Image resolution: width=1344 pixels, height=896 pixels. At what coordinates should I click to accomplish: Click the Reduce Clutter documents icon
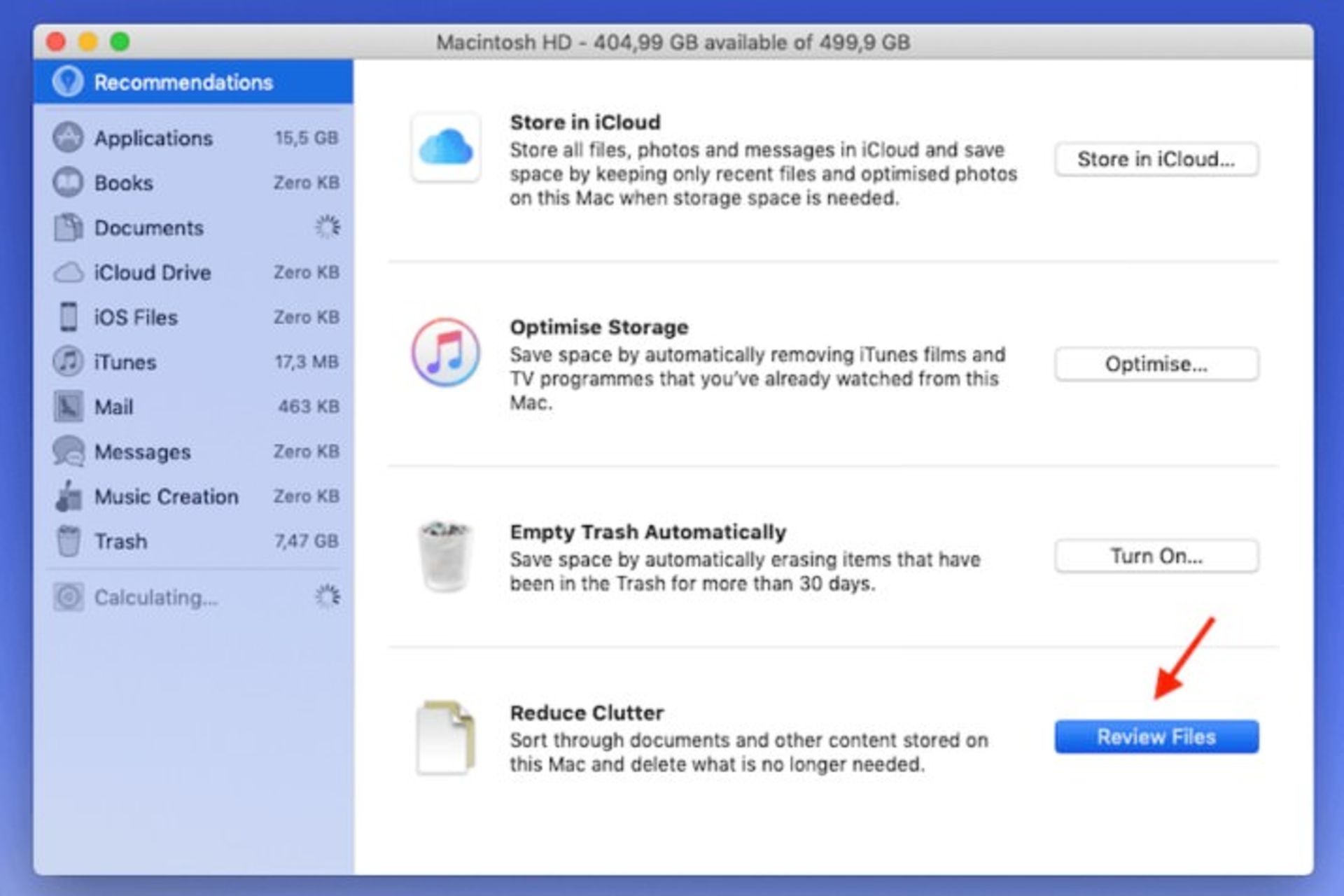pos(446,738)
